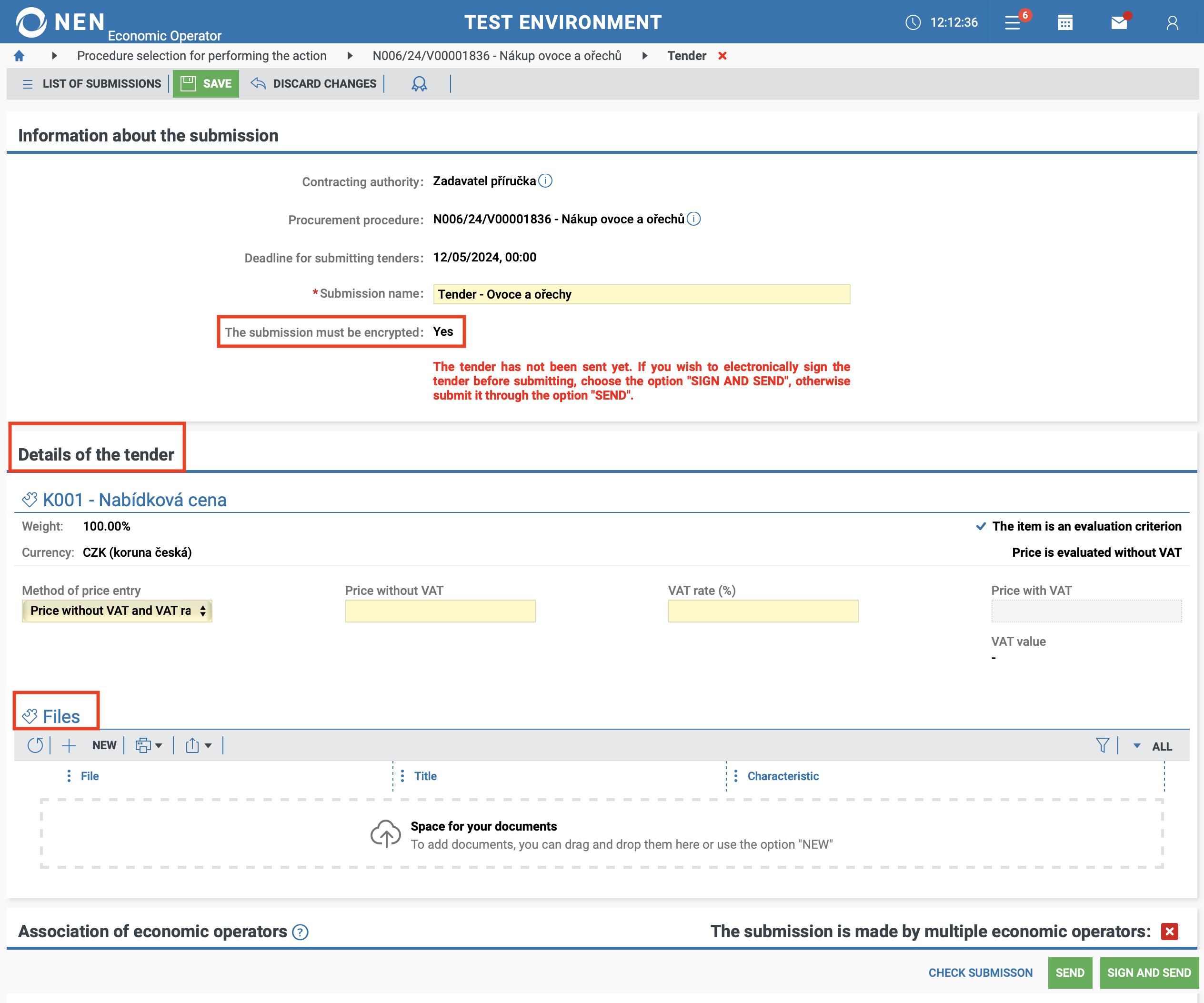This screenshot has width=1204, height=1003.
Task: Click SIGN AND SEND button
Action: 1148,973
